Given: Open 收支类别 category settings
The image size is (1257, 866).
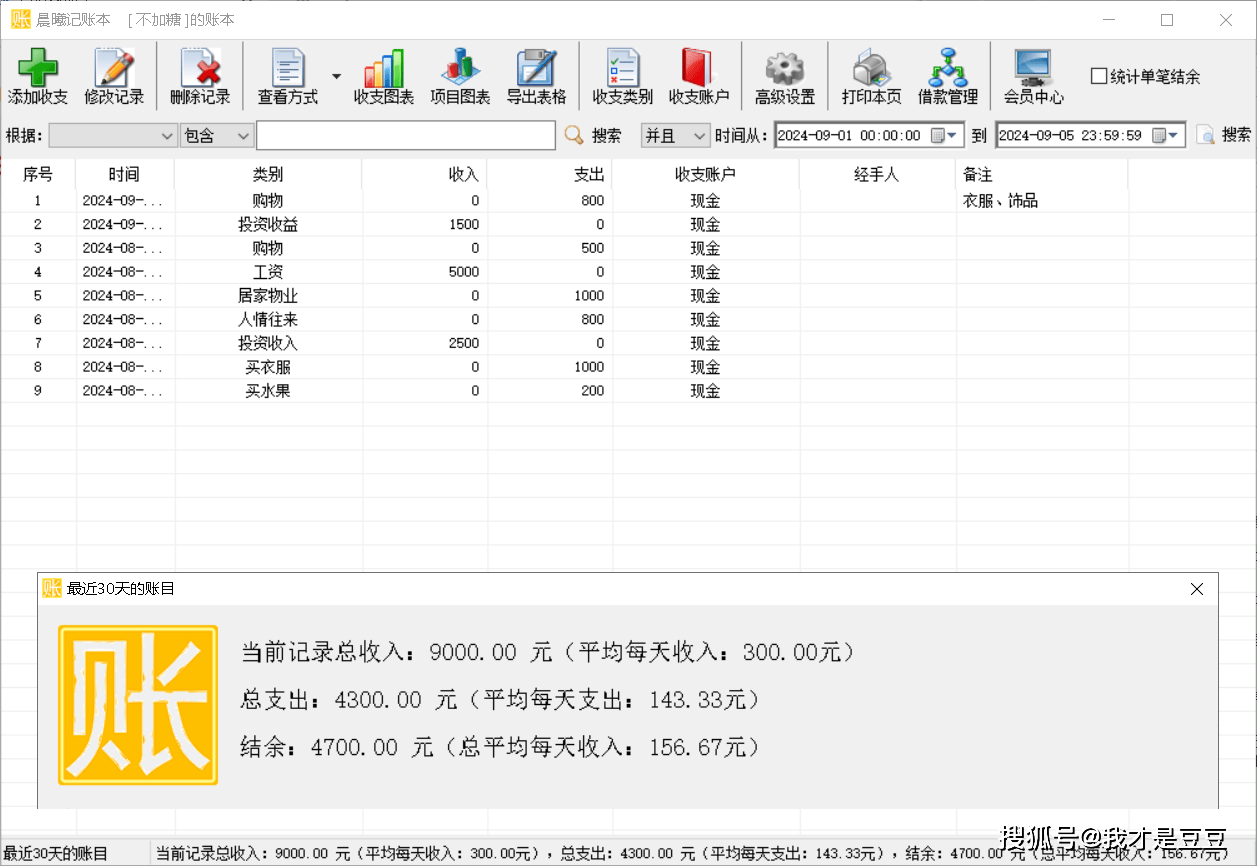Looking at the screenshot, I should click(620, 75).
